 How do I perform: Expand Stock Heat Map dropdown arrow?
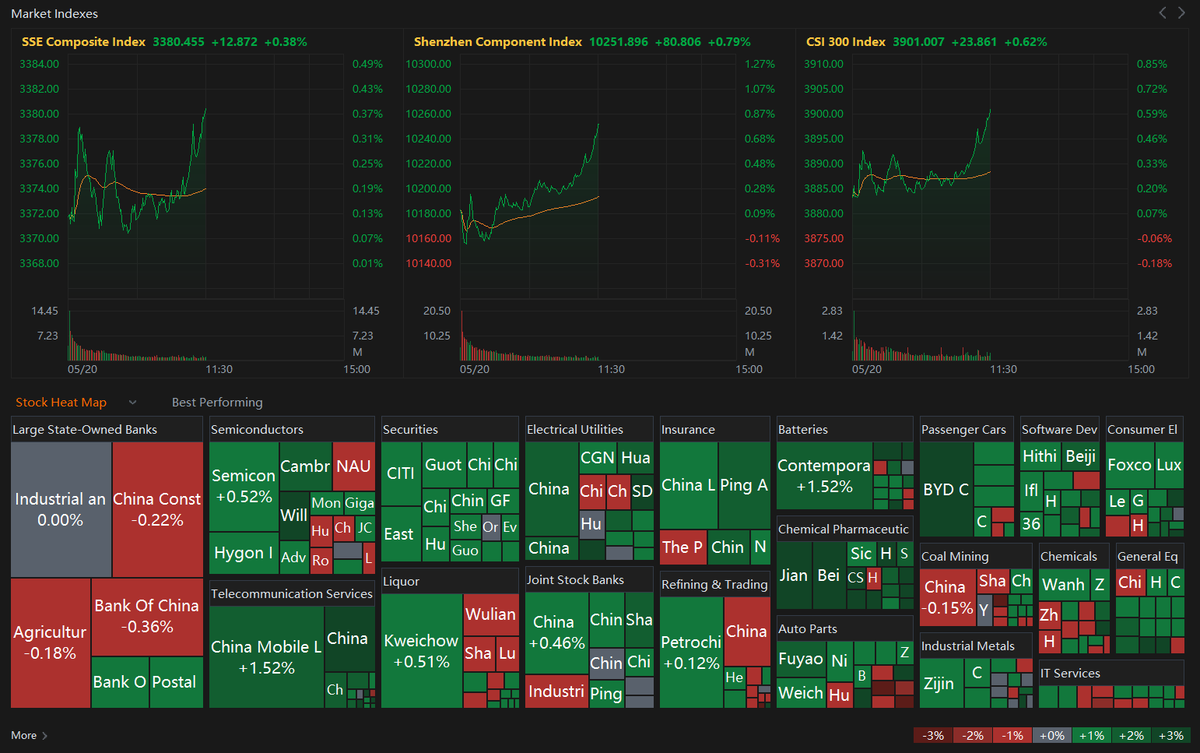pyautogui.click(x=132, y=402)
